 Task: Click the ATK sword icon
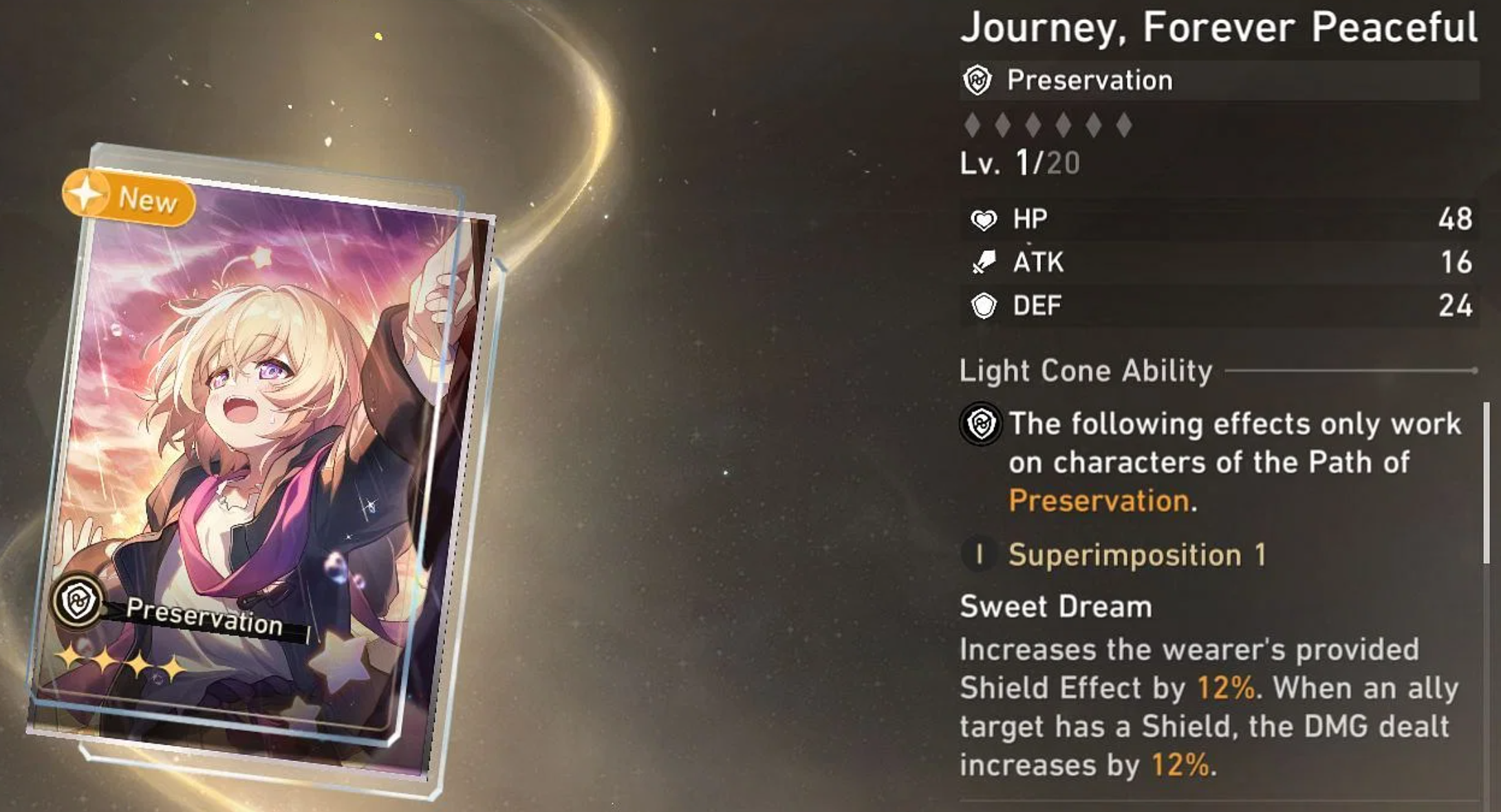tap(984, 263)
